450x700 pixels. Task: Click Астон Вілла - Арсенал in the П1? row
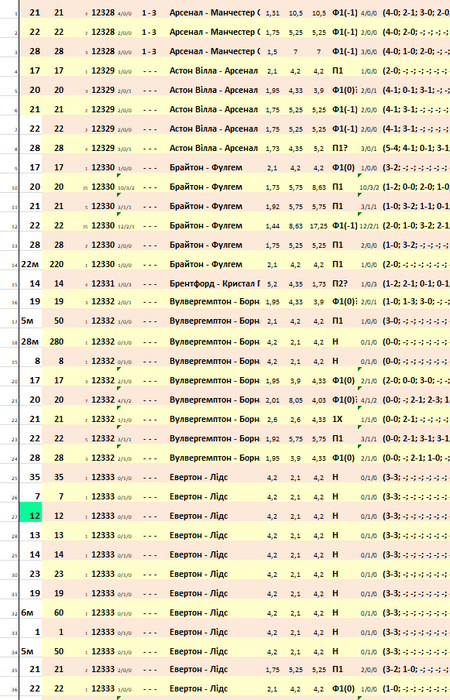tap(213, 148)
